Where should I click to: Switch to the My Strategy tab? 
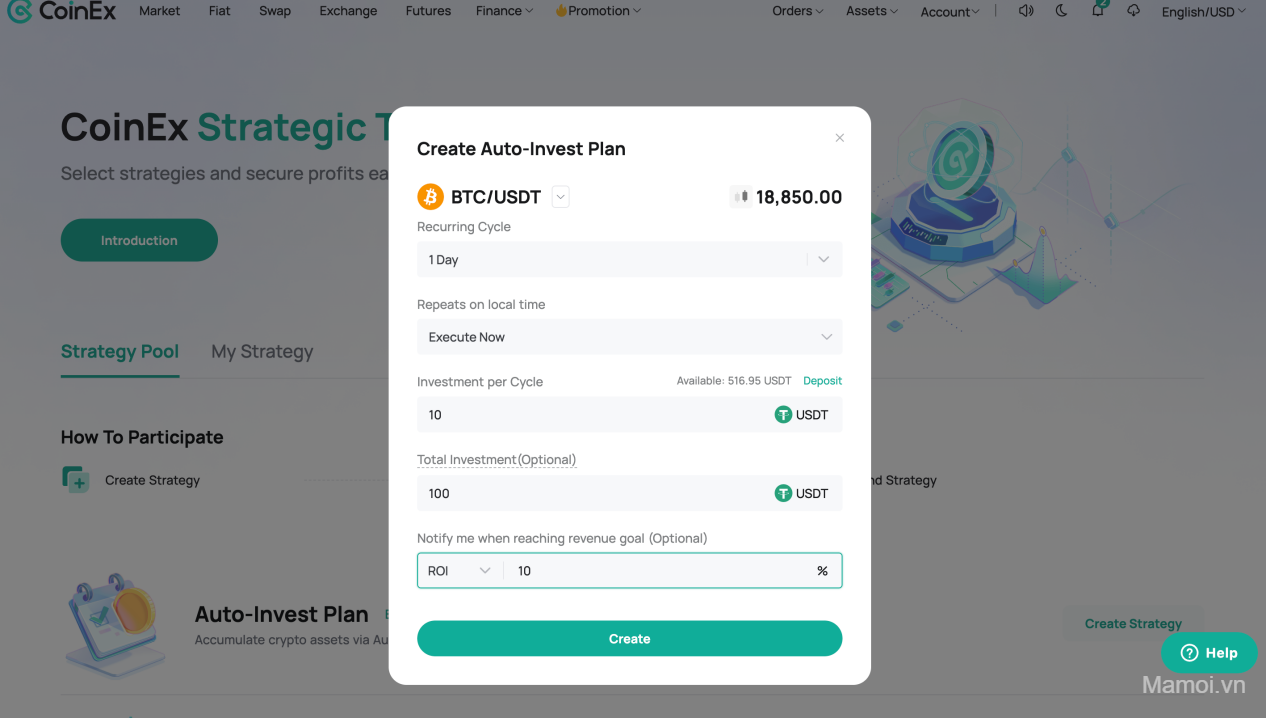(262, 351)
